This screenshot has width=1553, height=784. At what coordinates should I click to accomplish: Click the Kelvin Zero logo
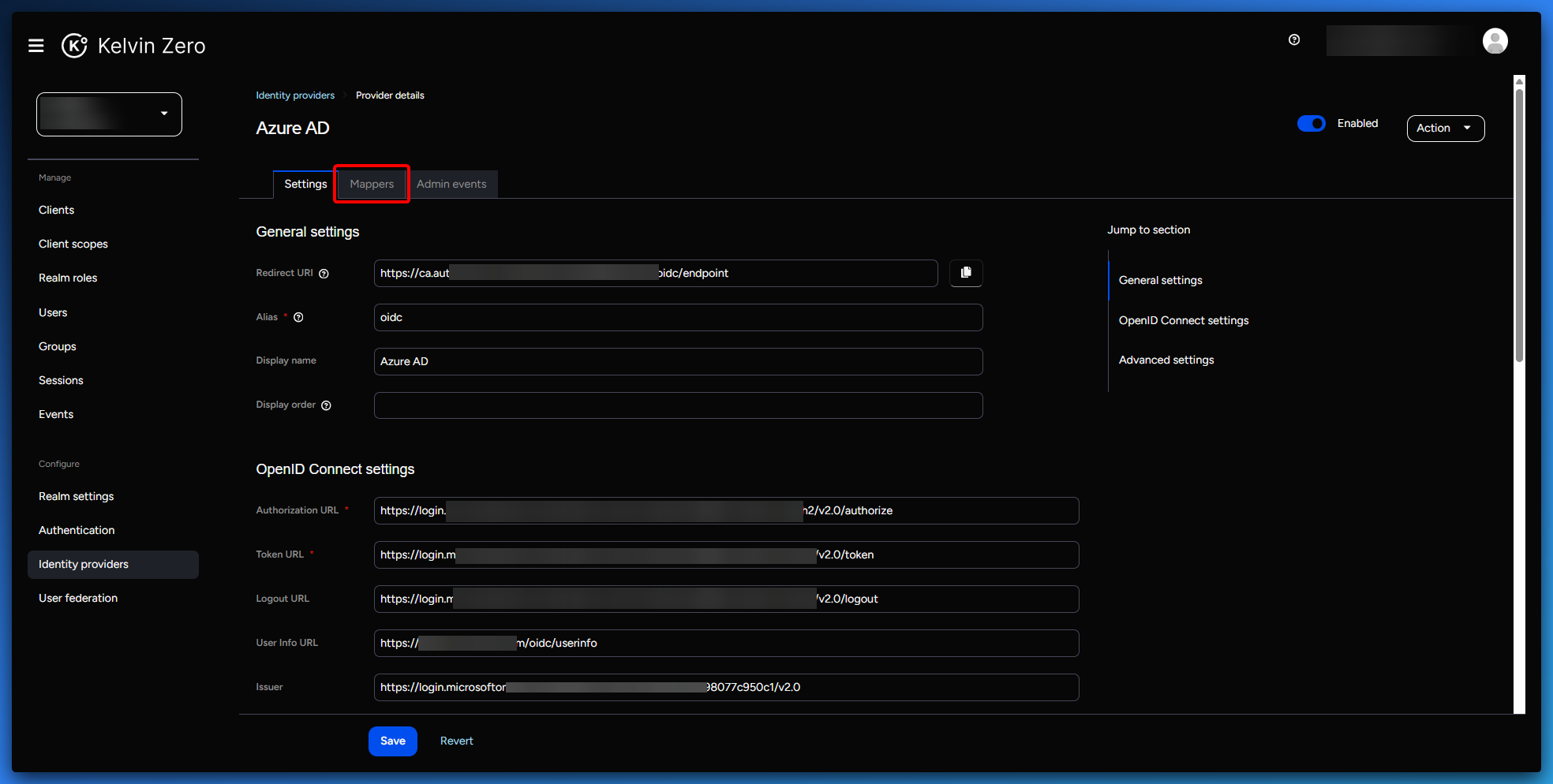pos(133,46)
